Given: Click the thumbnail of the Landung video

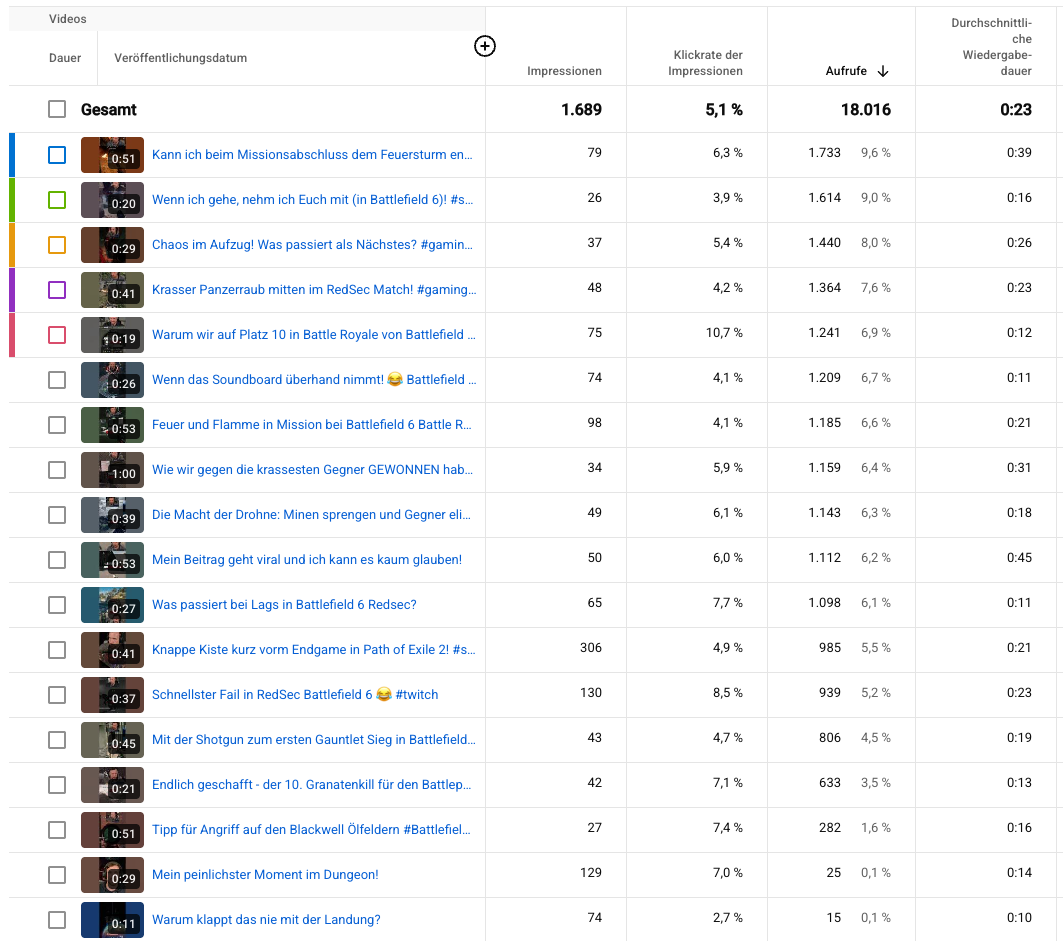Looking at the screenshot, I should pyautogui.click(x=112, y=919).
